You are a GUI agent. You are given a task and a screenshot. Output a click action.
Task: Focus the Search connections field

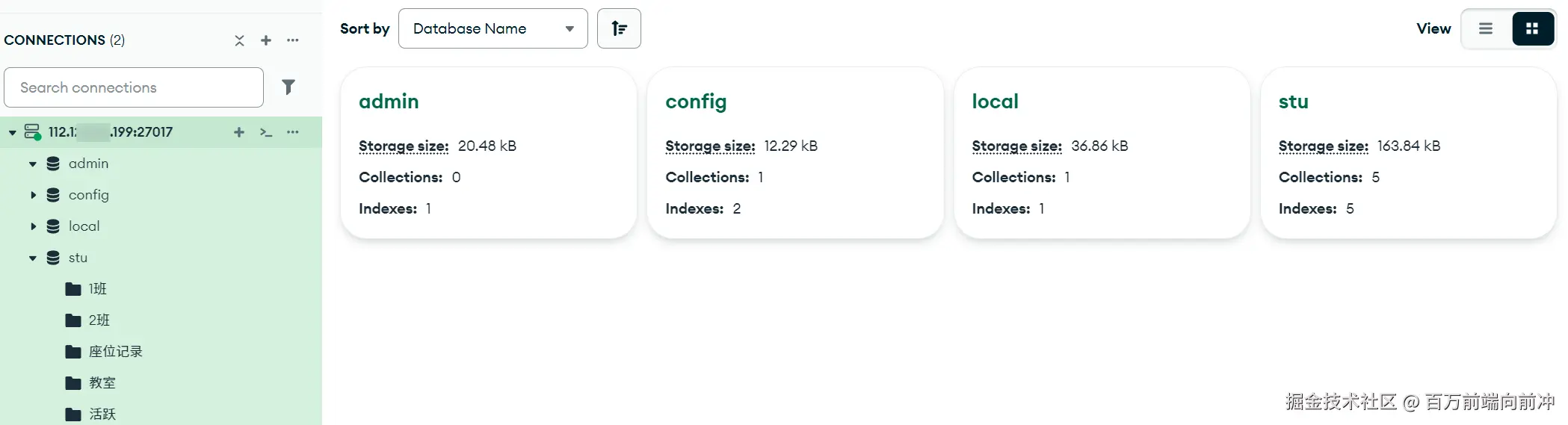click(134, 87)
